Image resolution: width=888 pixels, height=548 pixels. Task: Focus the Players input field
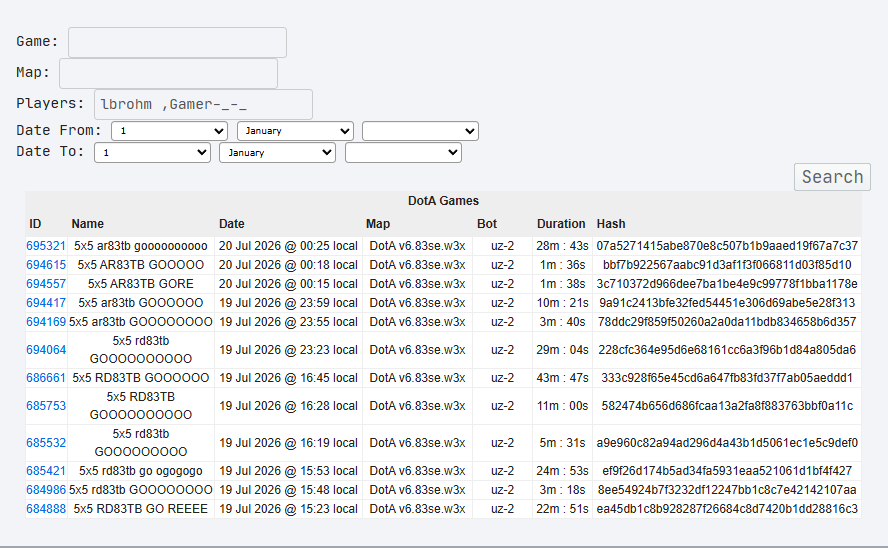pyautogui.click(x=203, y=104)
